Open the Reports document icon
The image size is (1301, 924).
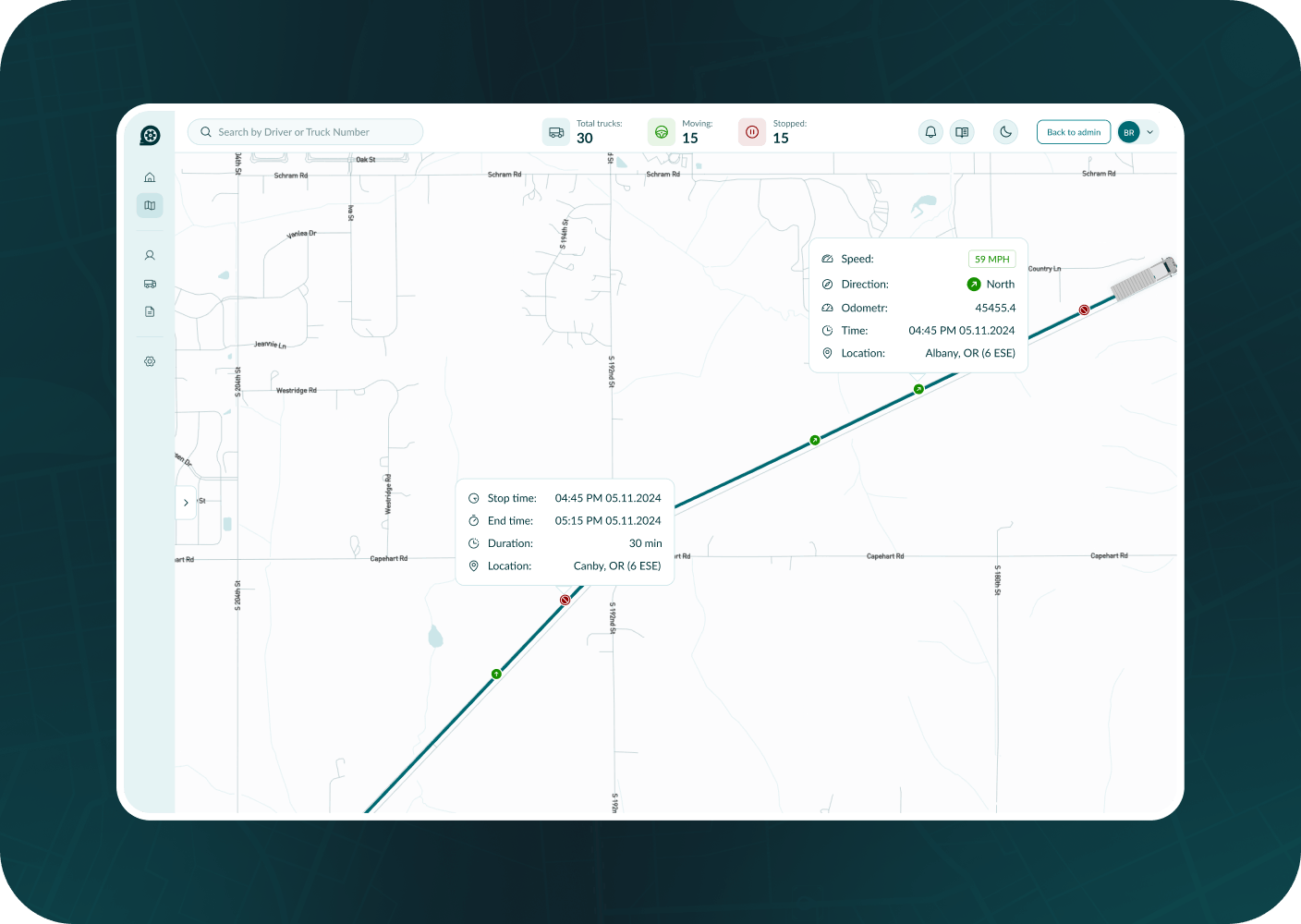[x=150, y=312]
